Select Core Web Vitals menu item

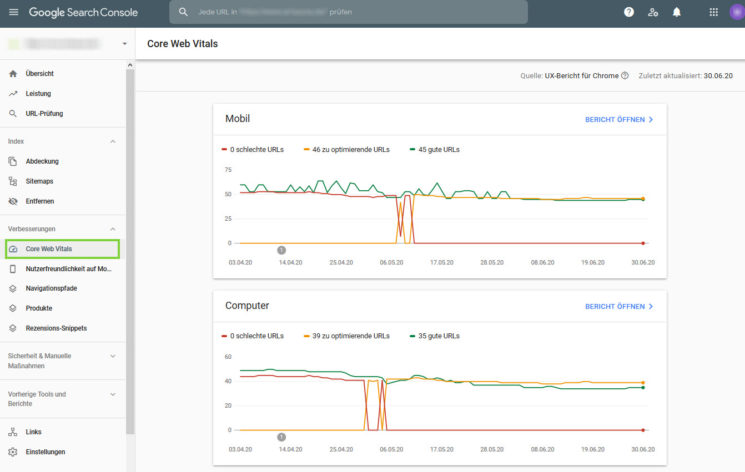62,249
